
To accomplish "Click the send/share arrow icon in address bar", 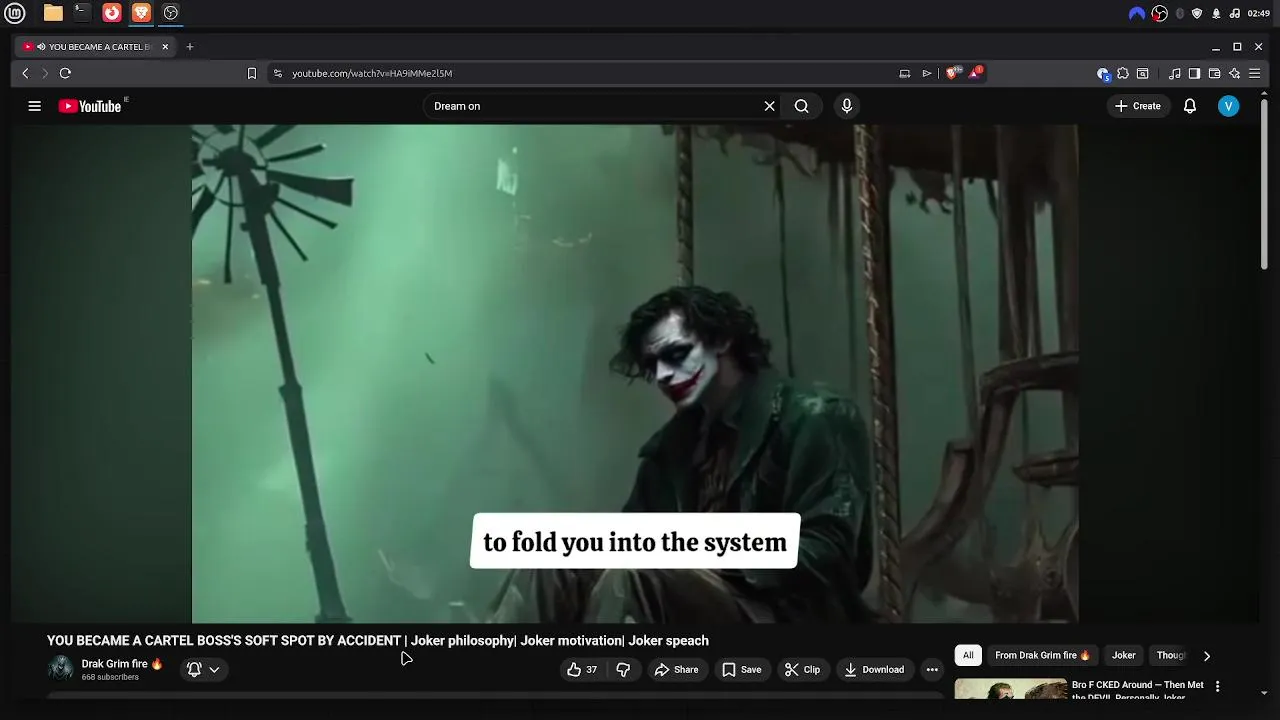I will [x=927, y=73].
